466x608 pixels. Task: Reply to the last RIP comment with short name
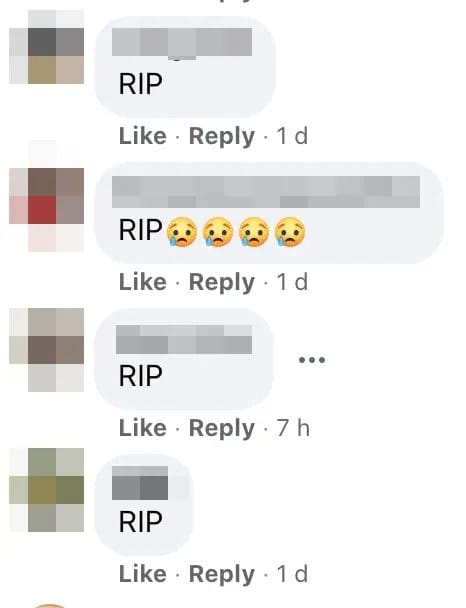tap(222, 575)
